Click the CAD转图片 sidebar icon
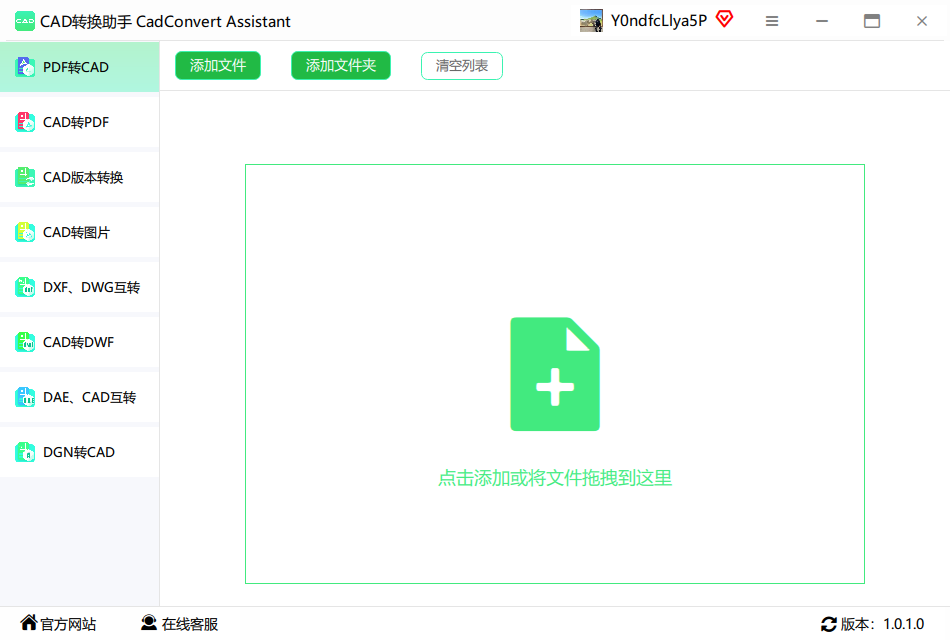The image size is (950, 640). (x=25, y=232)
